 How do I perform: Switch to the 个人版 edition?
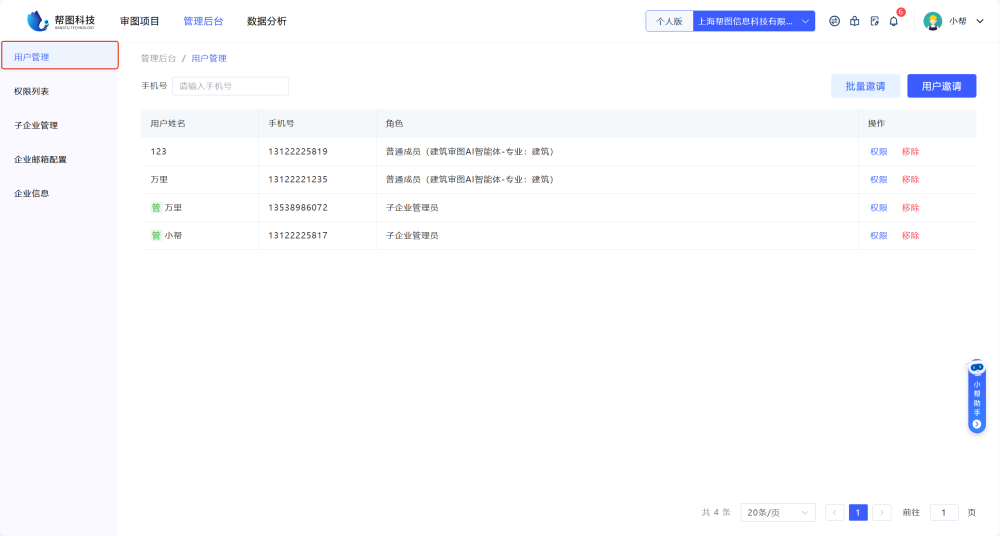point(669,21)
